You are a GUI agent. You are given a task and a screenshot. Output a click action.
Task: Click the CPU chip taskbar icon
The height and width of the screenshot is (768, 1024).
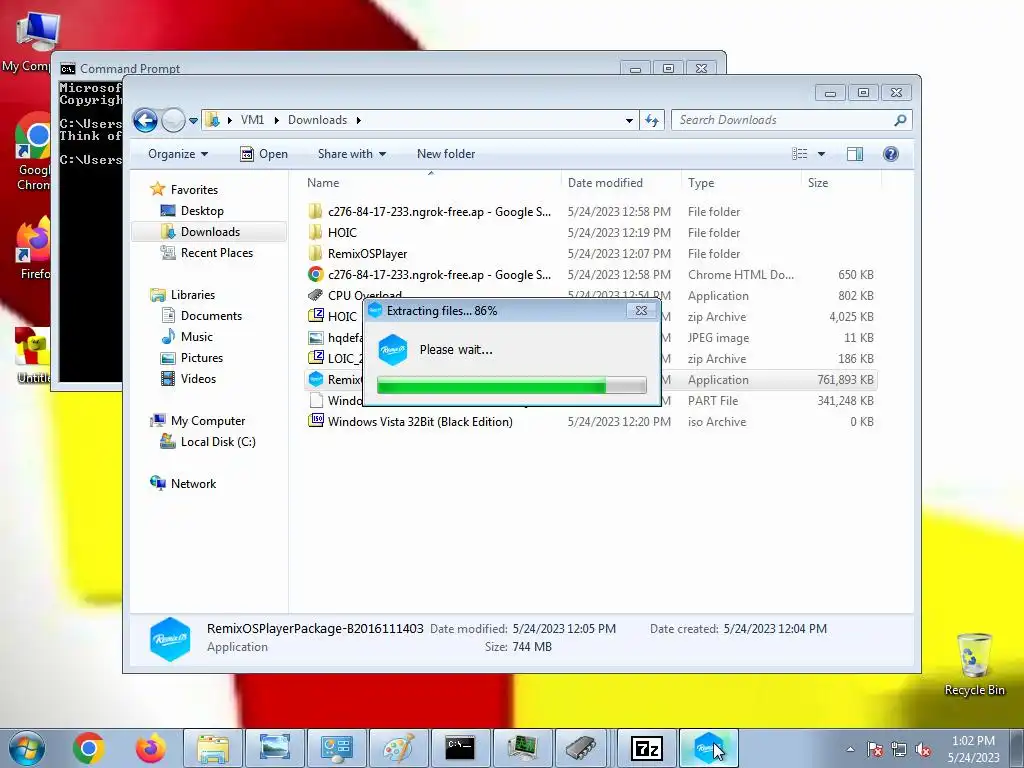[583, 748]
